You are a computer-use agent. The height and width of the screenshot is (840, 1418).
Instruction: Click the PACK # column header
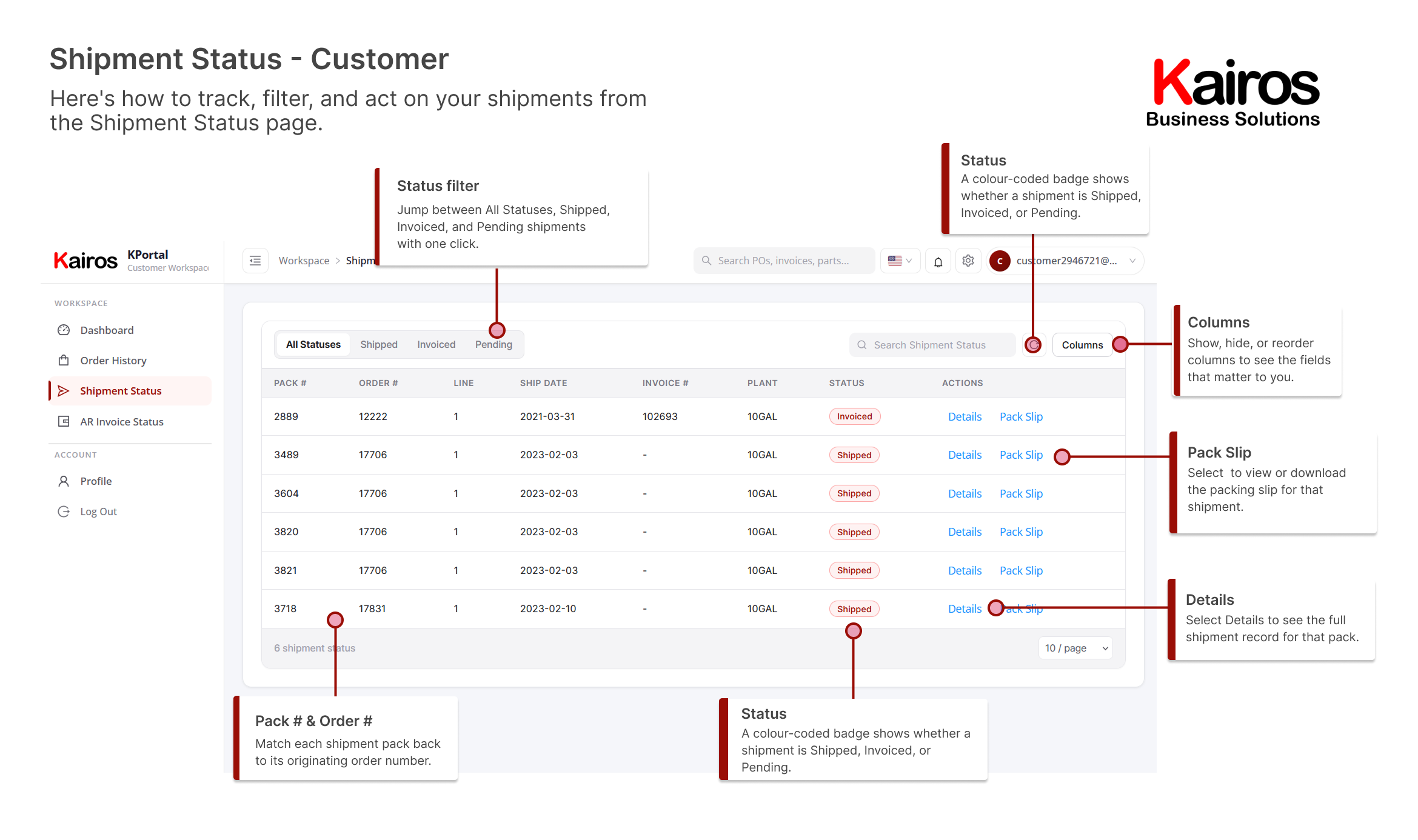pos(290,384)
